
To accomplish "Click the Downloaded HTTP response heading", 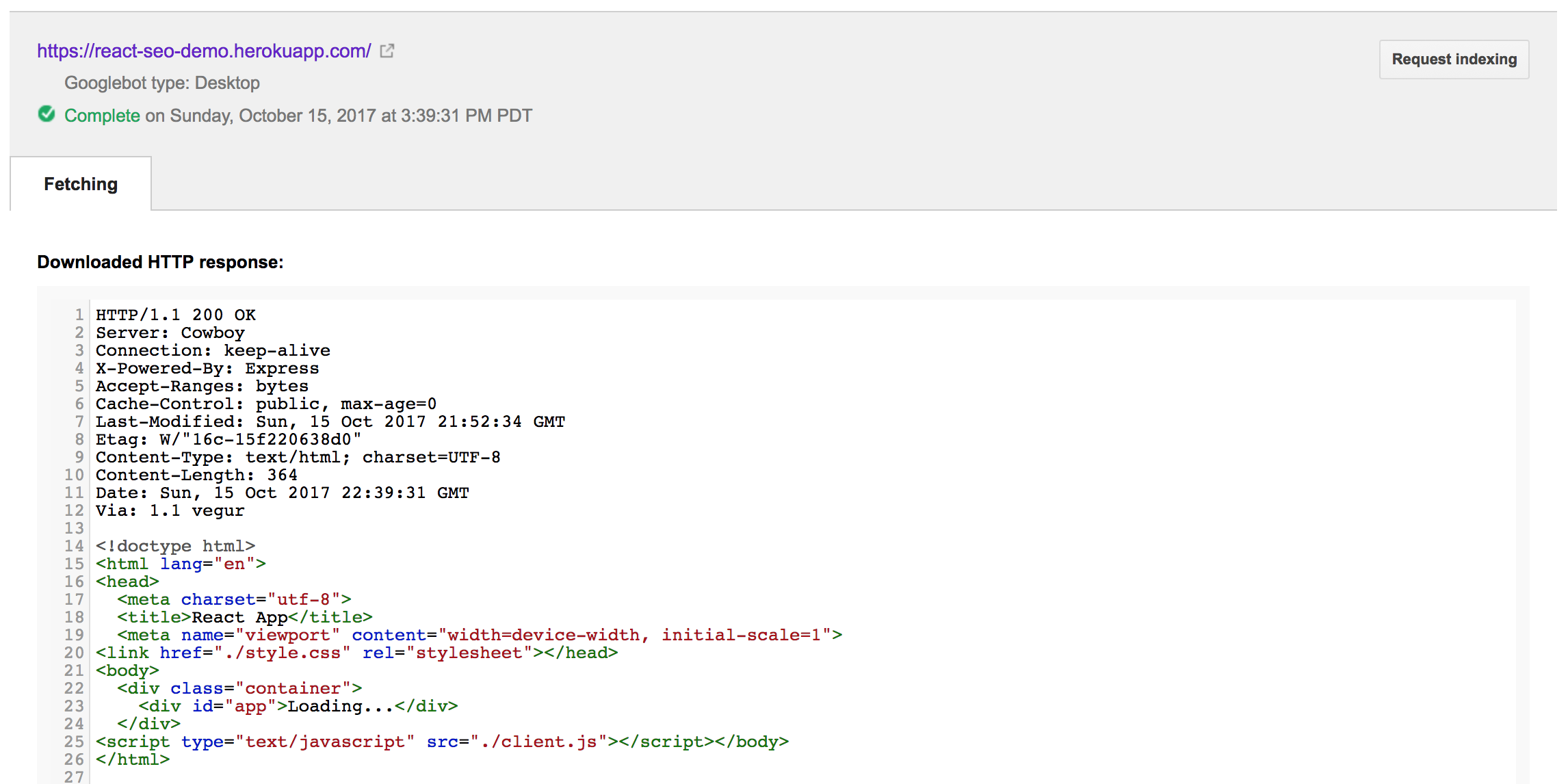I will [160, 262].
